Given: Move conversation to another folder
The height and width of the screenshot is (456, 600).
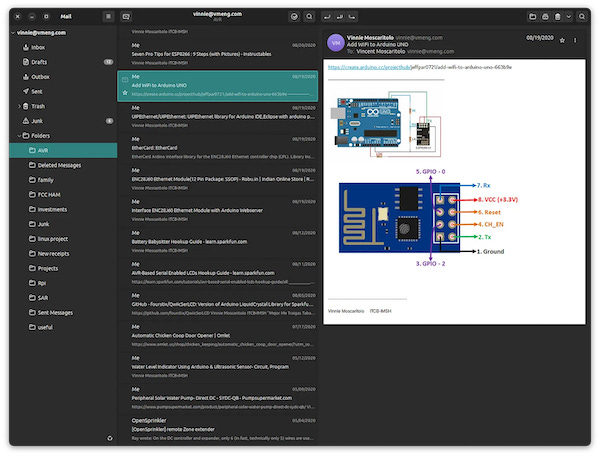Looking at the screenshot, I should click(532, 16).
